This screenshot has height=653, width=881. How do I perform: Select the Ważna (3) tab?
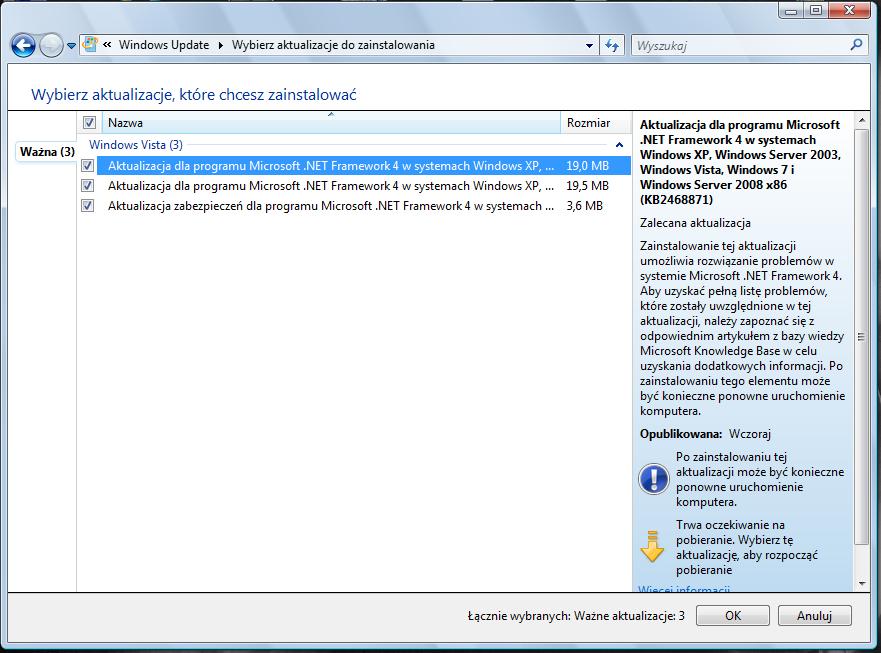[47, 152]
